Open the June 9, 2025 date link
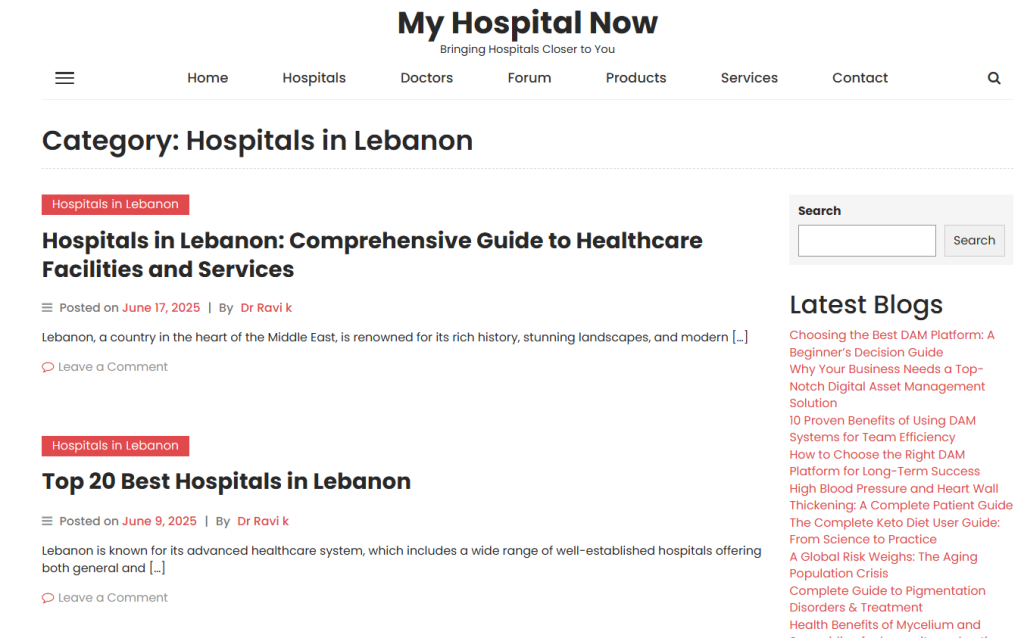 (x=159, y=521)
